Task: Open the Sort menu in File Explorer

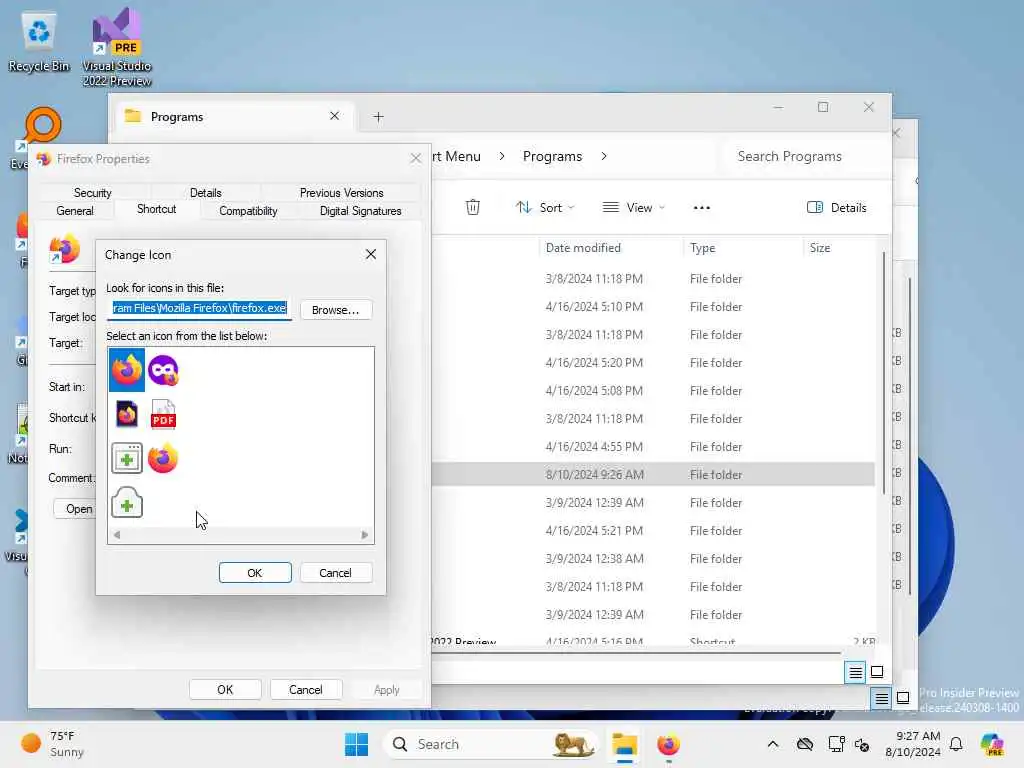Action: 545,208
